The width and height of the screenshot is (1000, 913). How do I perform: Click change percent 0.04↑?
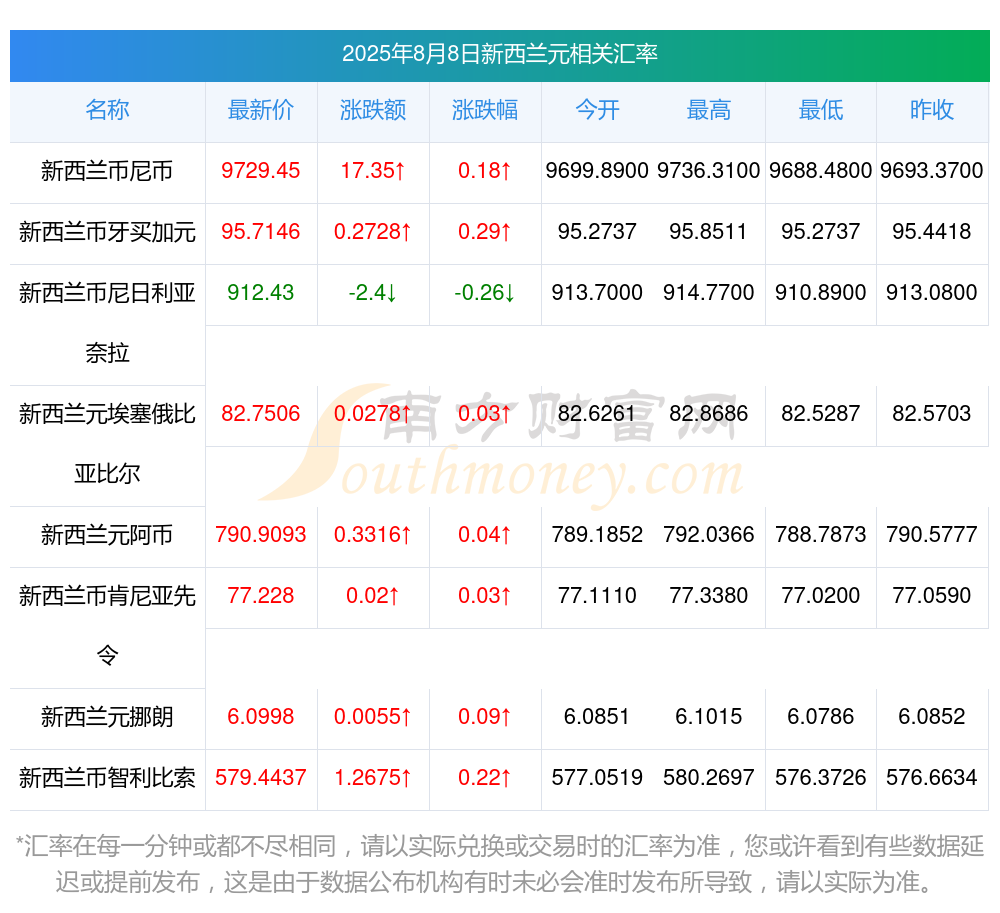tap(485, 534)
